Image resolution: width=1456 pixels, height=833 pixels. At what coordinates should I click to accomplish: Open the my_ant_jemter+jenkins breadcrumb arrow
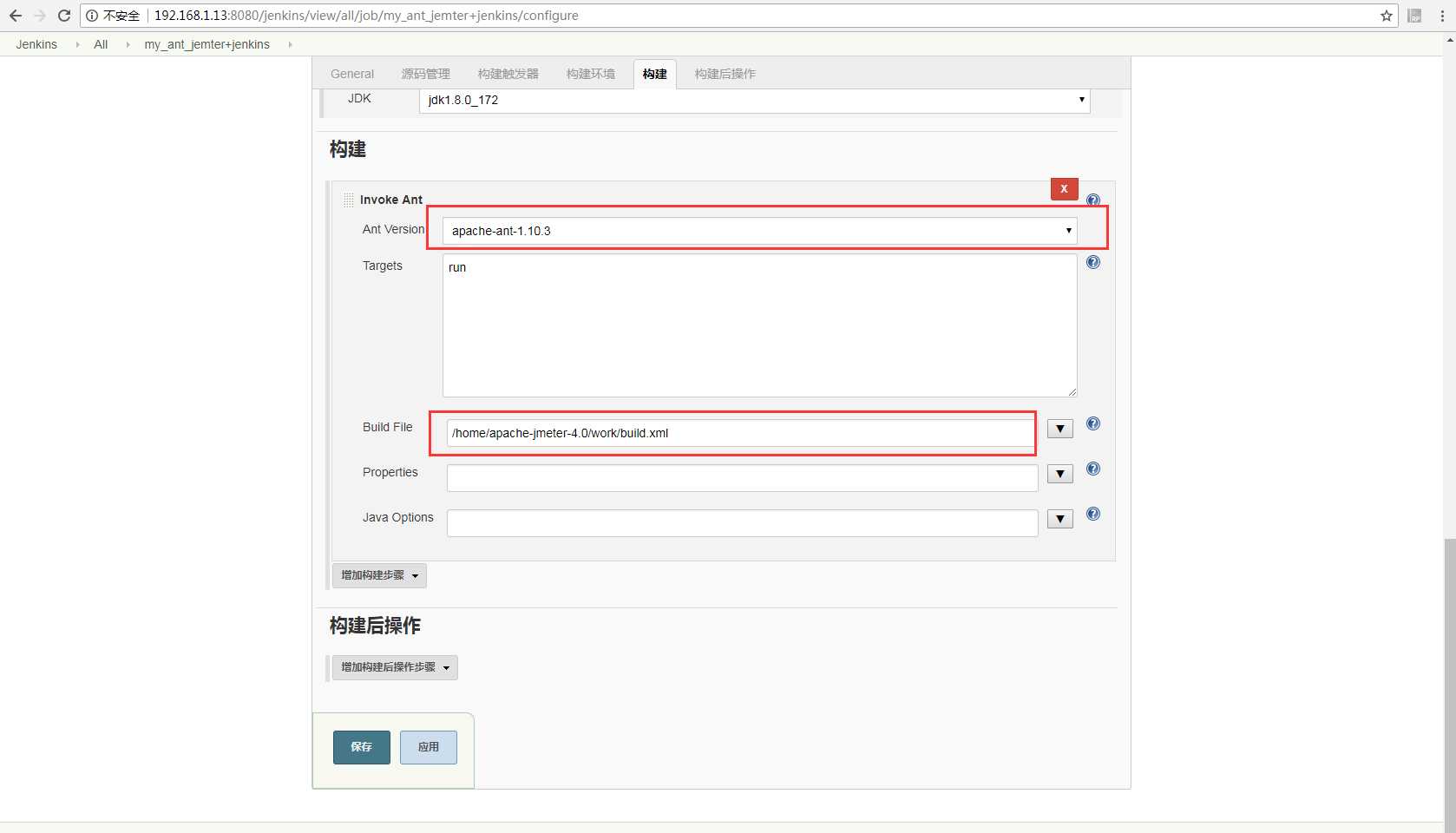click(290, 44)
